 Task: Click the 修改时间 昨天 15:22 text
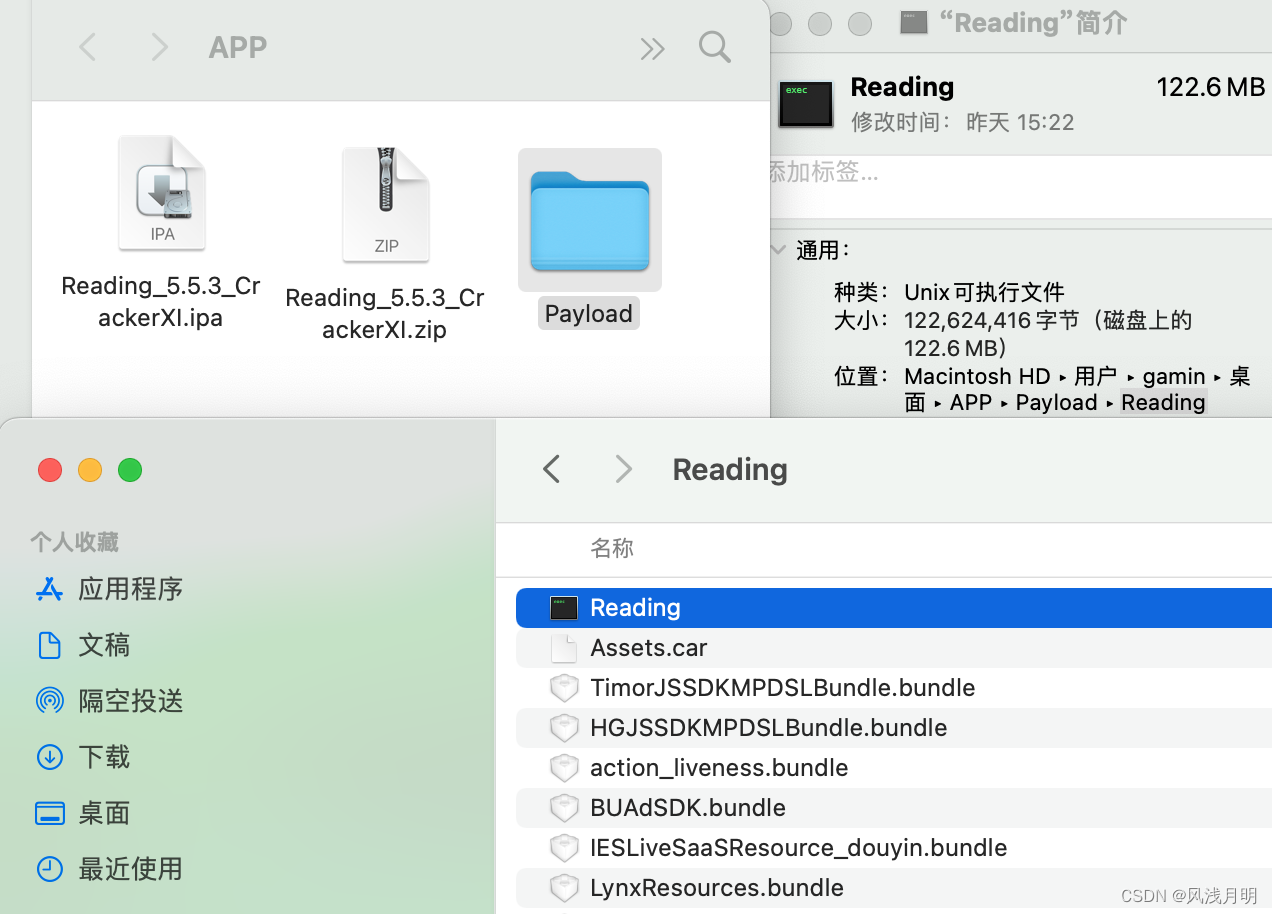(x=962, y=122)
